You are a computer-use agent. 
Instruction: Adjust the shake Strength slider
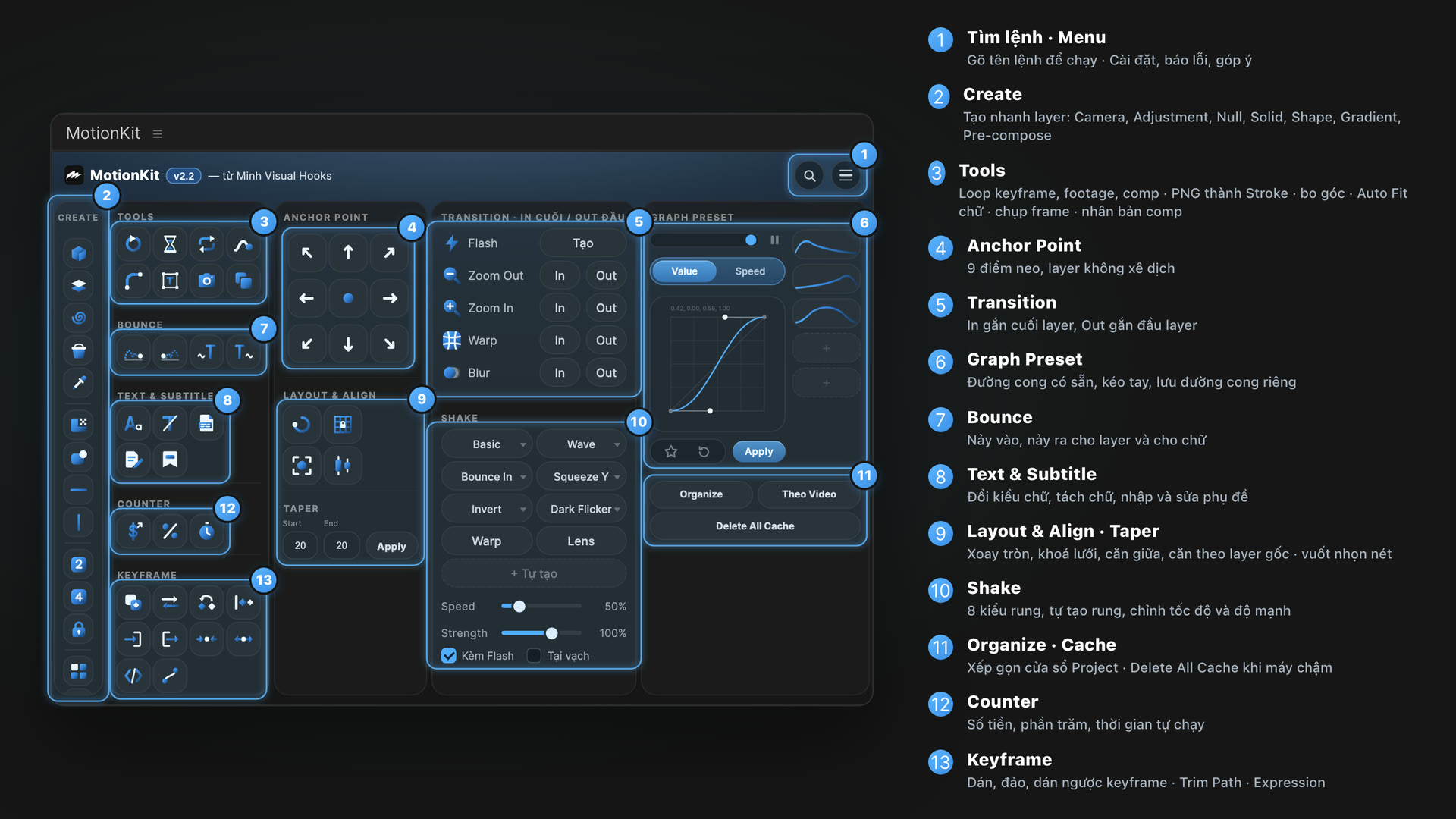tap(541, 633)
